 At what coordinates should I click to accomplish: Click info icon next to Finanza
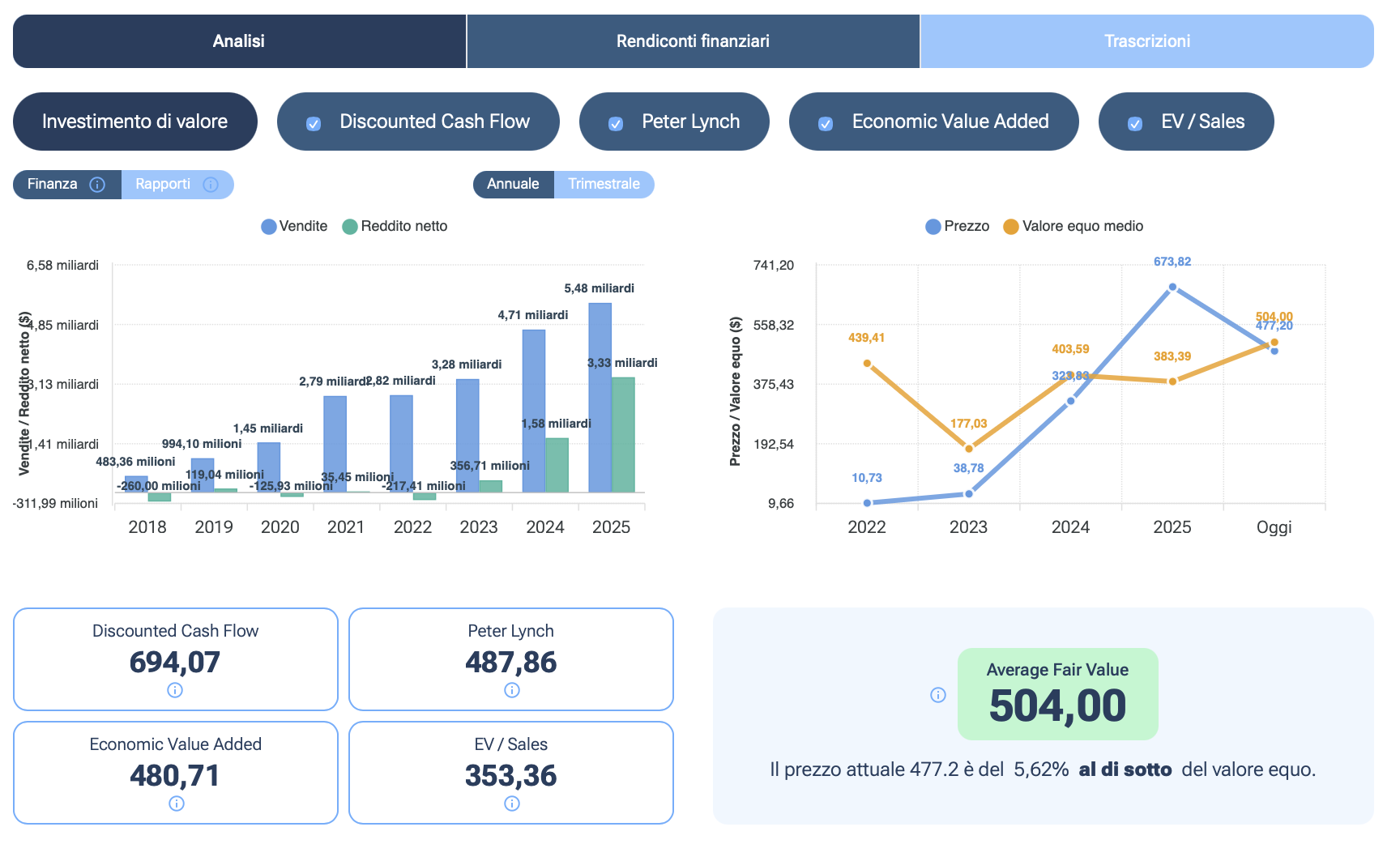click(97, 185)
